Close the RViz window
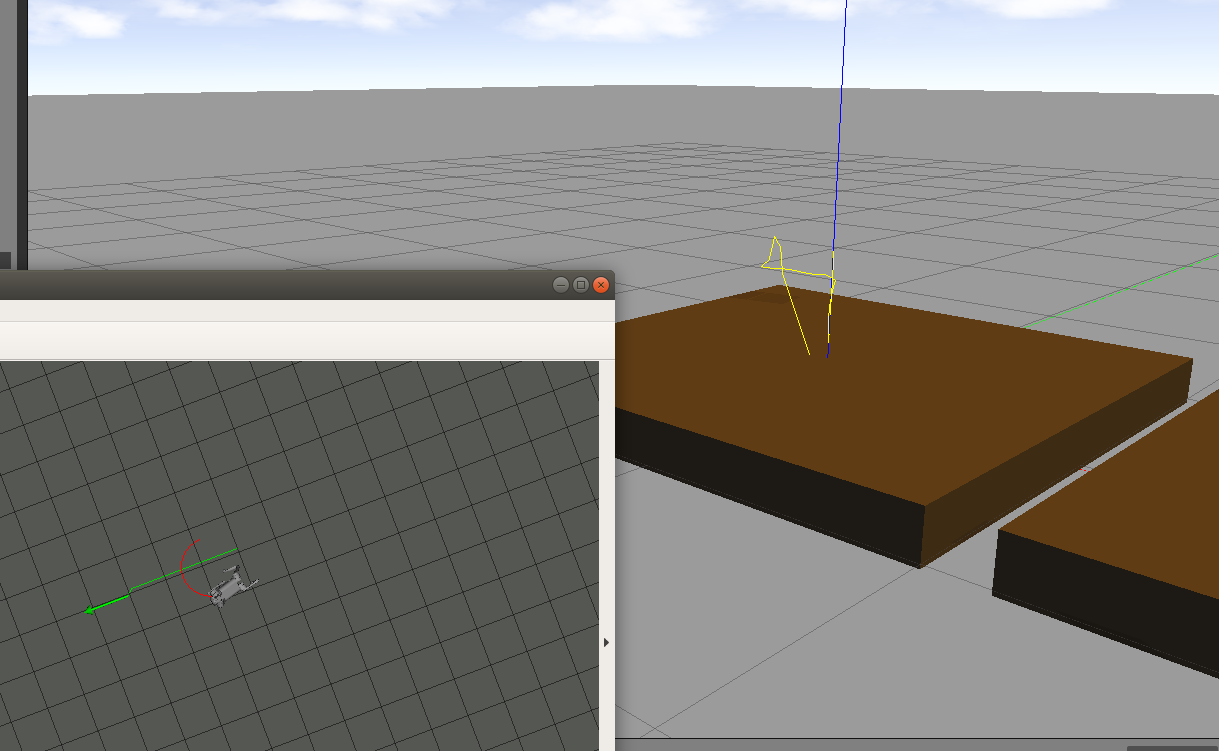The height and width of the screenshot is (751, 1219). tap(600, 285)
